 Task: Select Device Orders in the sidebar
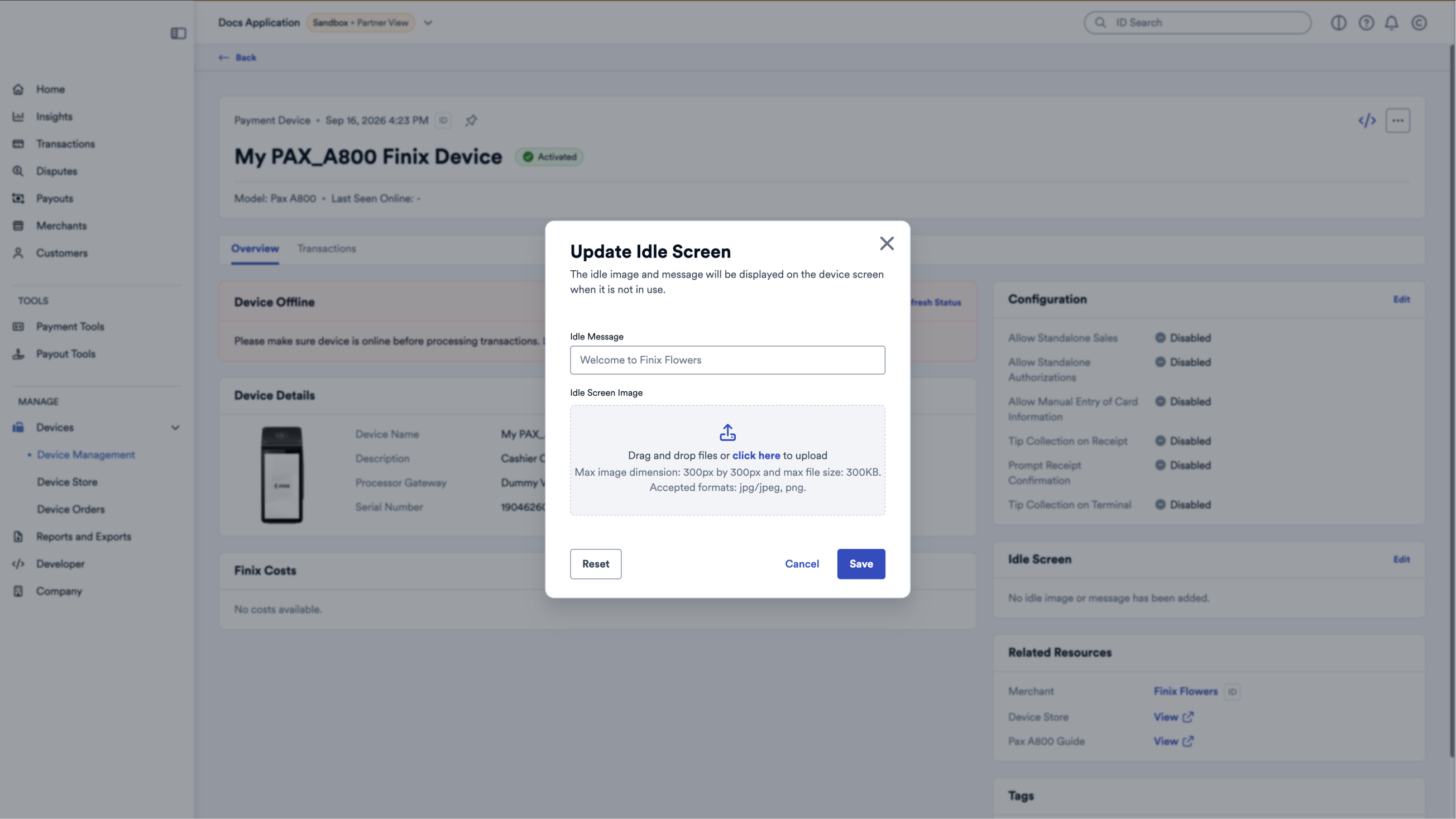click(71, 509)
